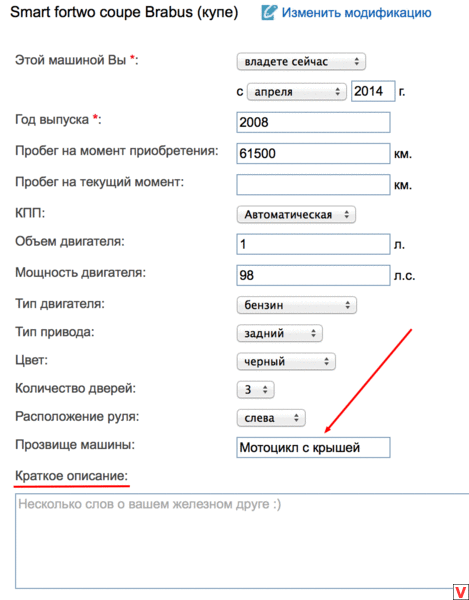469x600 pixels.
Task: Click inside the Краткое описание text area
Action: point(242,541)
